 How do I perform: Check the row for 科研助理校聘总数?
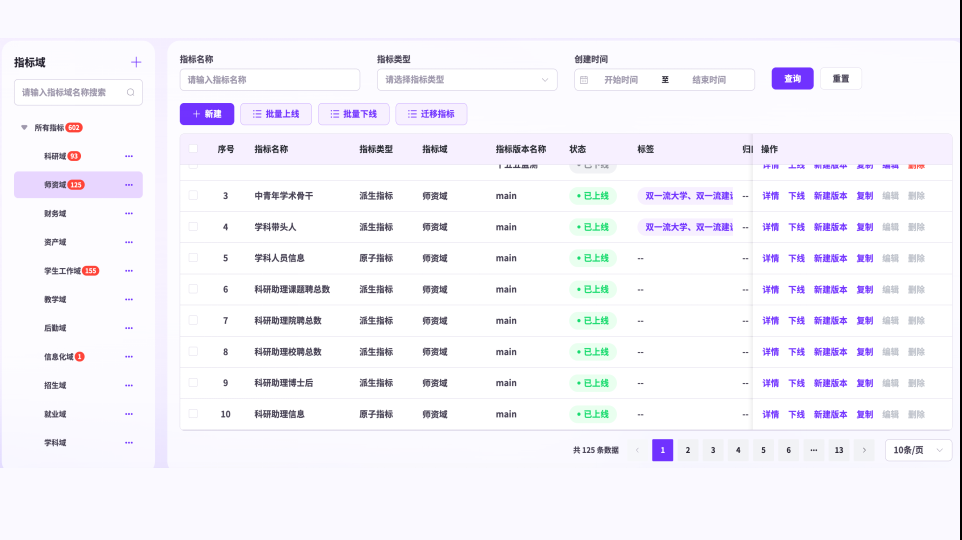(193, 352)
